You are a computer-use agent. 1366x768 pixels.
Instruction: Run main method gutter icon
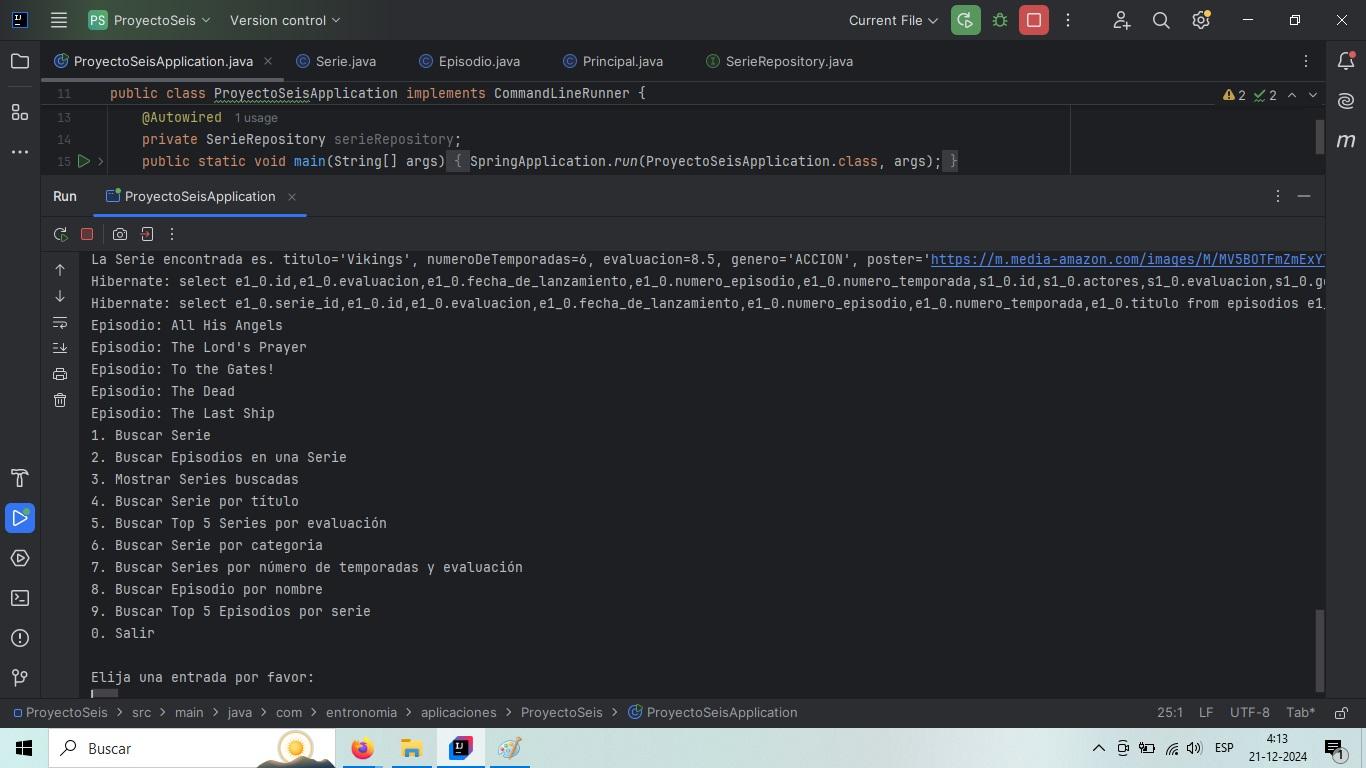click(x=84, y=161)
